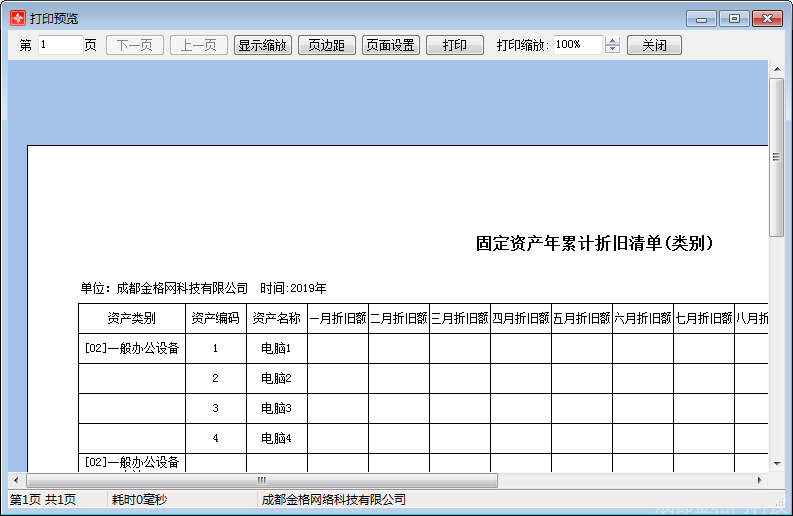The height and width of the screenshot is (516, 793).
Task: Increase print scale with up stepper arrow
Action: [613, 41]
